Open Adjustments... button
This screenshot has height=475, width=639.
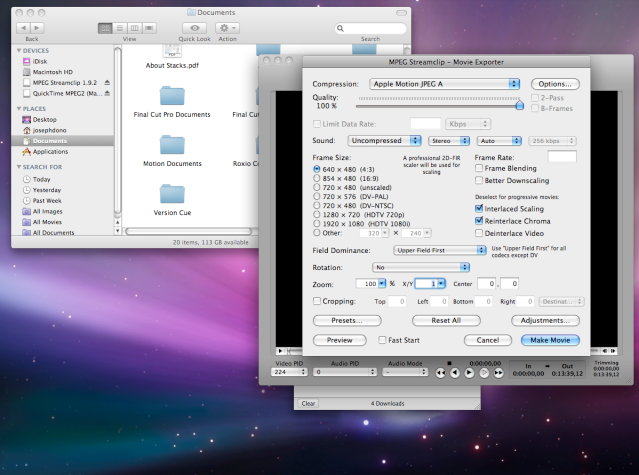tap(545, 321)
